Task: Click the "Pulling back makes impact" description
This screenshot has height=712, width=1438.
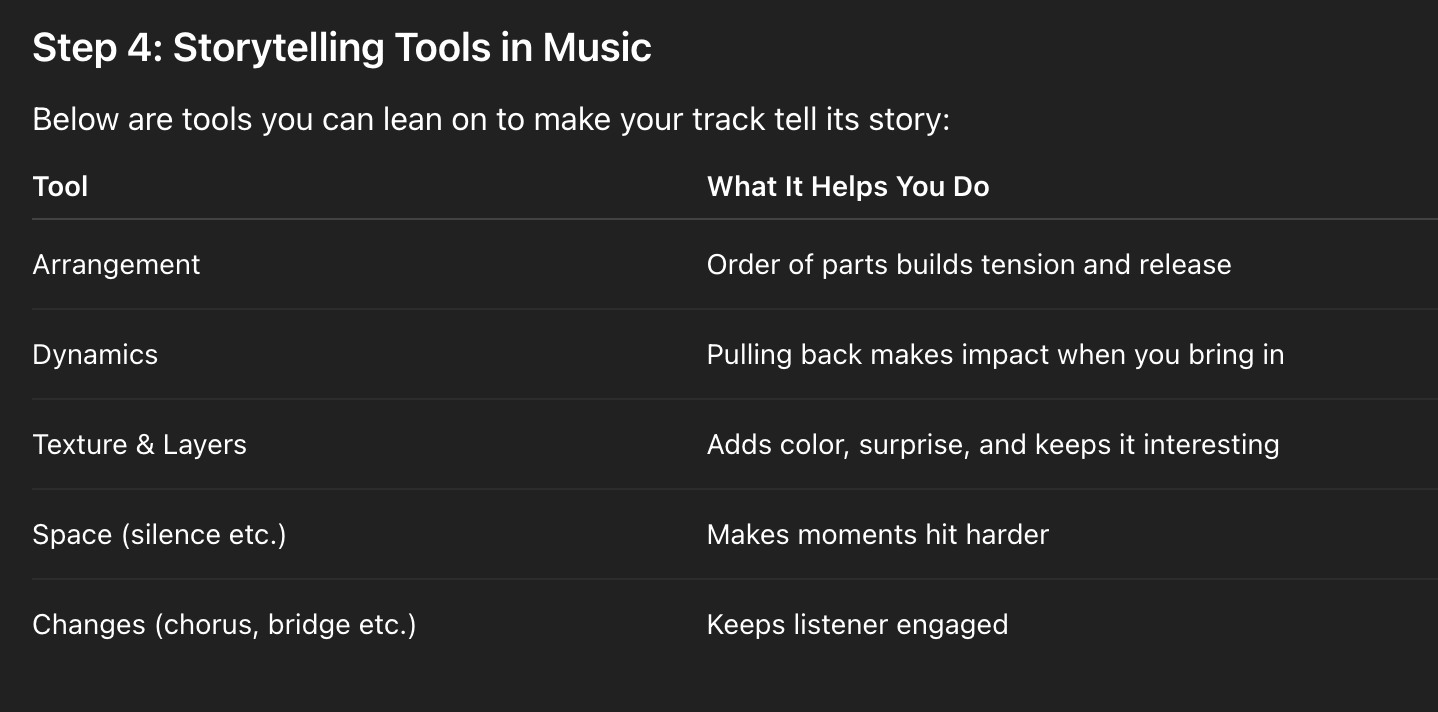Action: (x=995, y=355)
